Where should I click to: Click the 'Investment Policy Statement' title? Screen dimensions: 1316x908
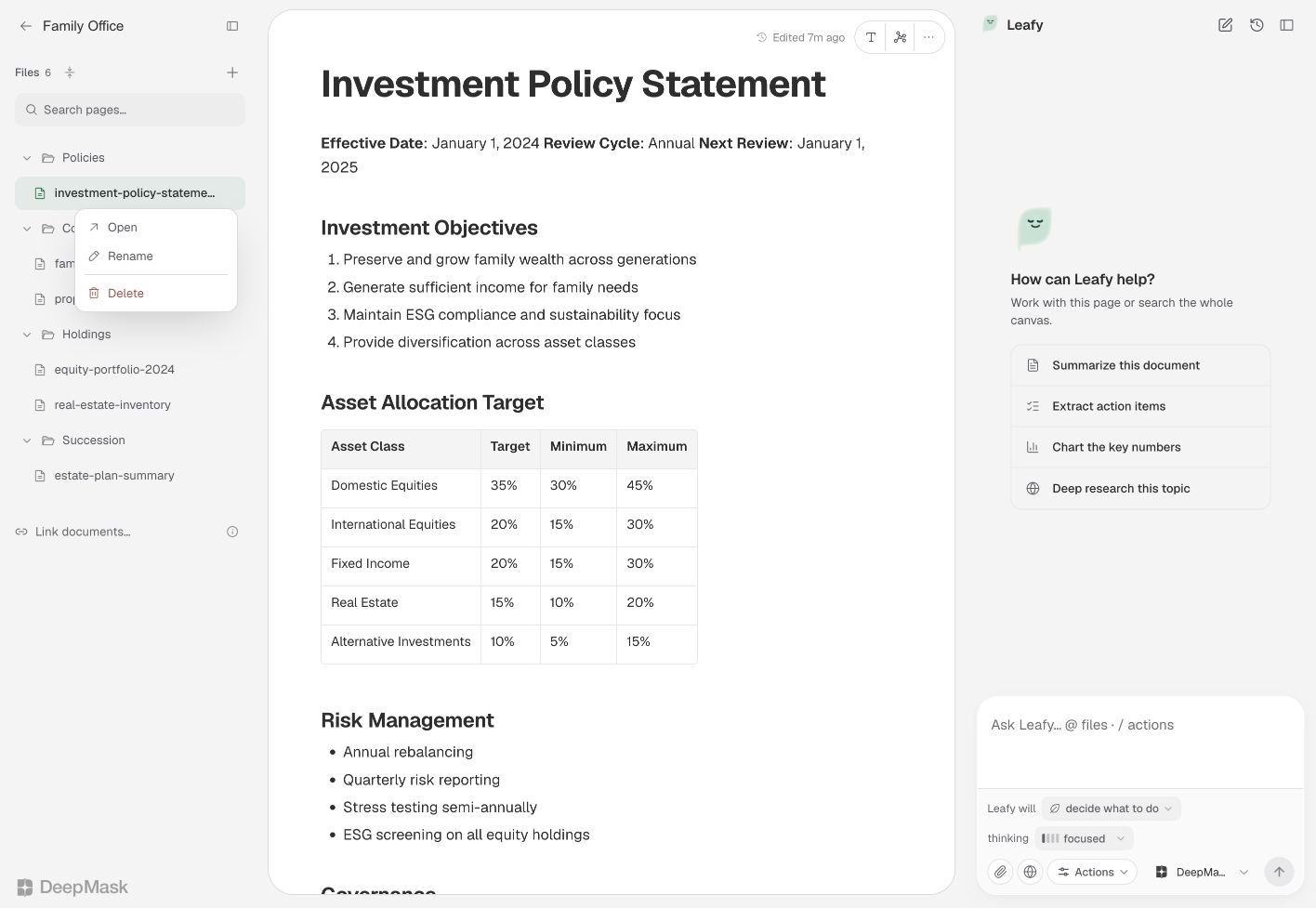(x=573, y=84)
